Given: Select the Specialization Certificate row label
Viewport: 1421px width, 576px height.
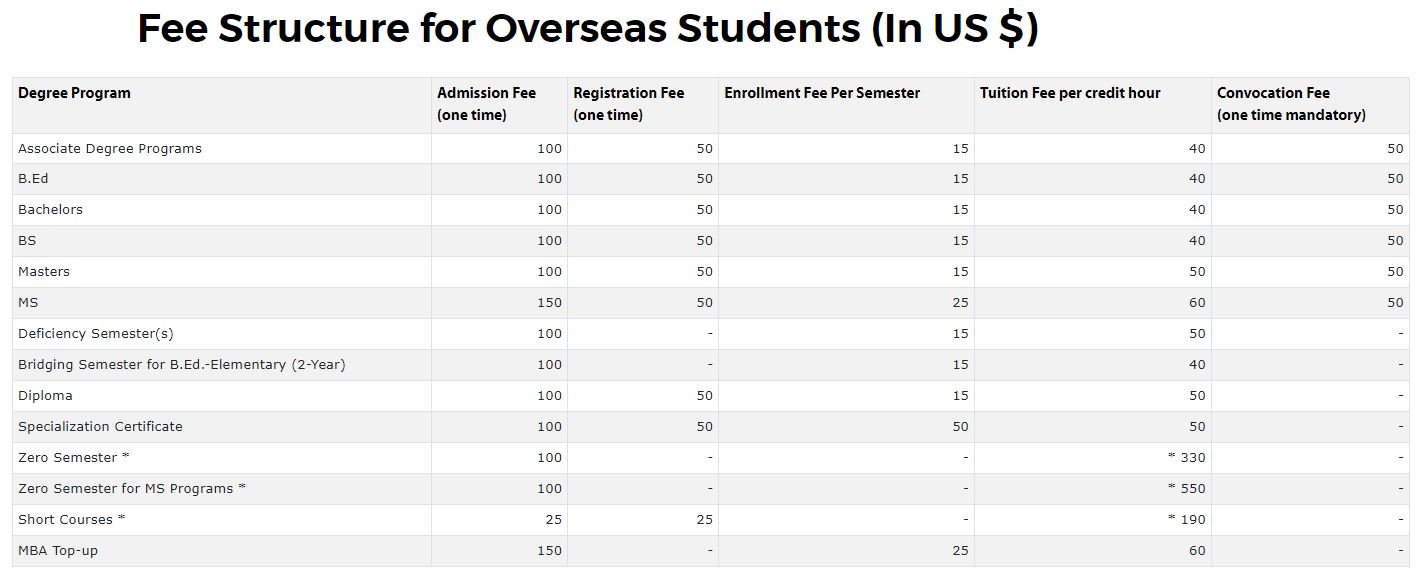Looking at the screenshot, I should (x=100, y=427).
